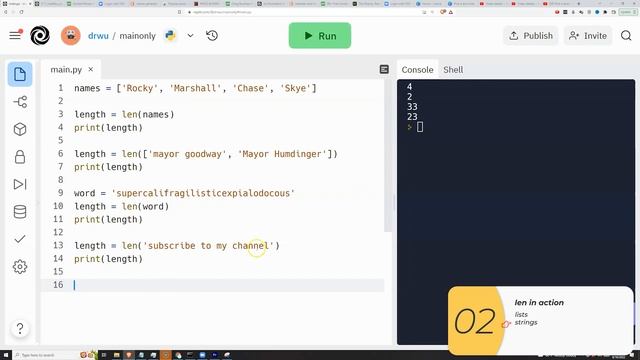
Task: Click 'subscribe to my channel' string on line 13
Action: point(208,246)
